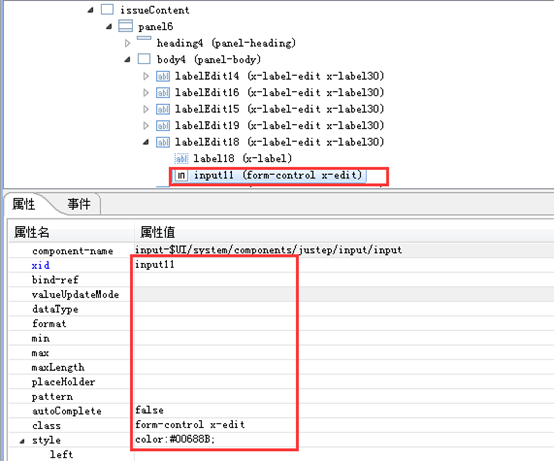The image size is (554, 461).
Task: Collapse the labelEdit18 tree node
Action: (x=146, y=142)
